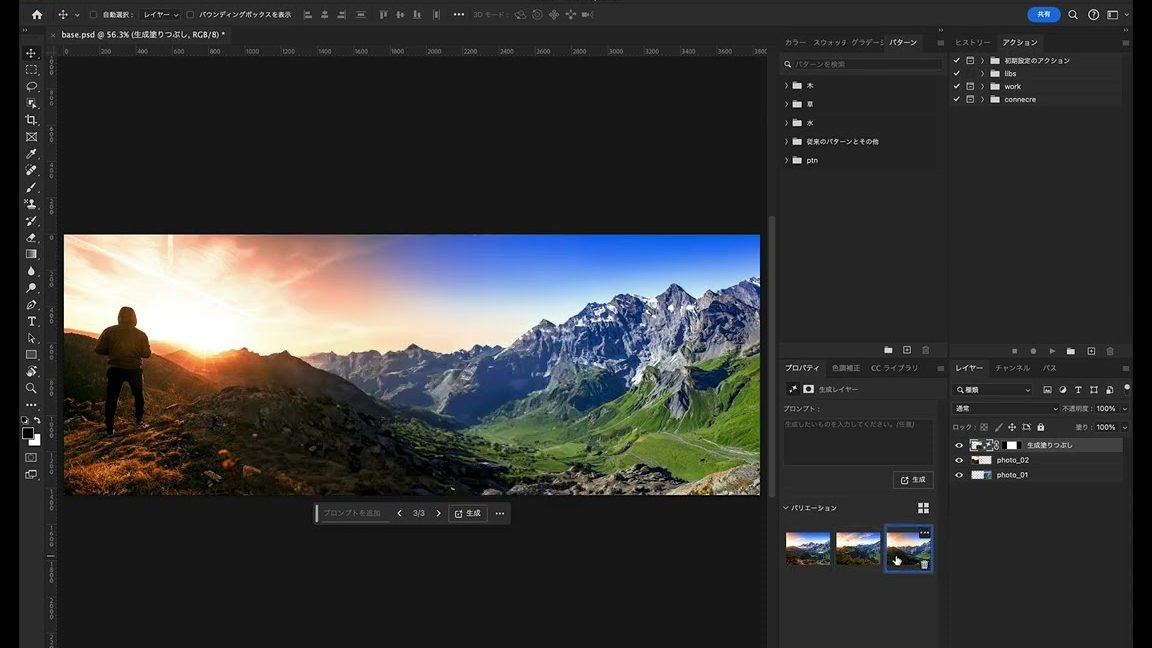The image size is (1152, 648).
Task: Switch to the 色調補正 tab
Action: [x=846, y=368]
